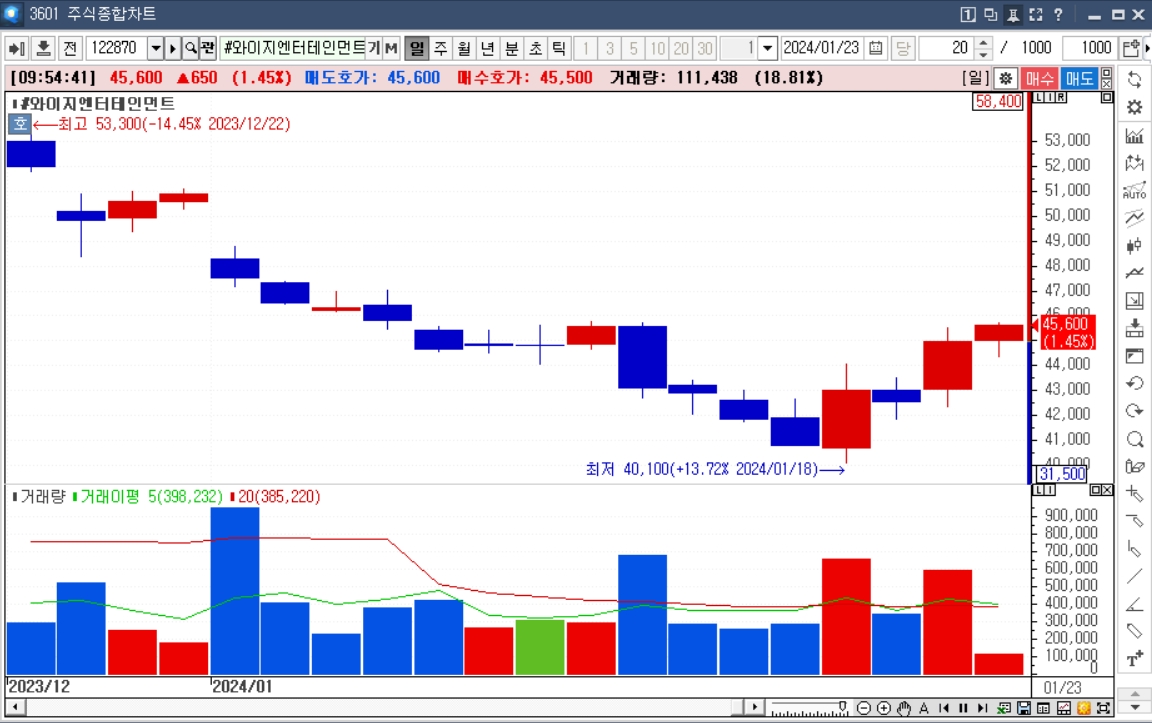Open the stock code 122870 dropdown
Viewport: 1152px width, 723px height.
pyautogui.click(x=156, y=48)
